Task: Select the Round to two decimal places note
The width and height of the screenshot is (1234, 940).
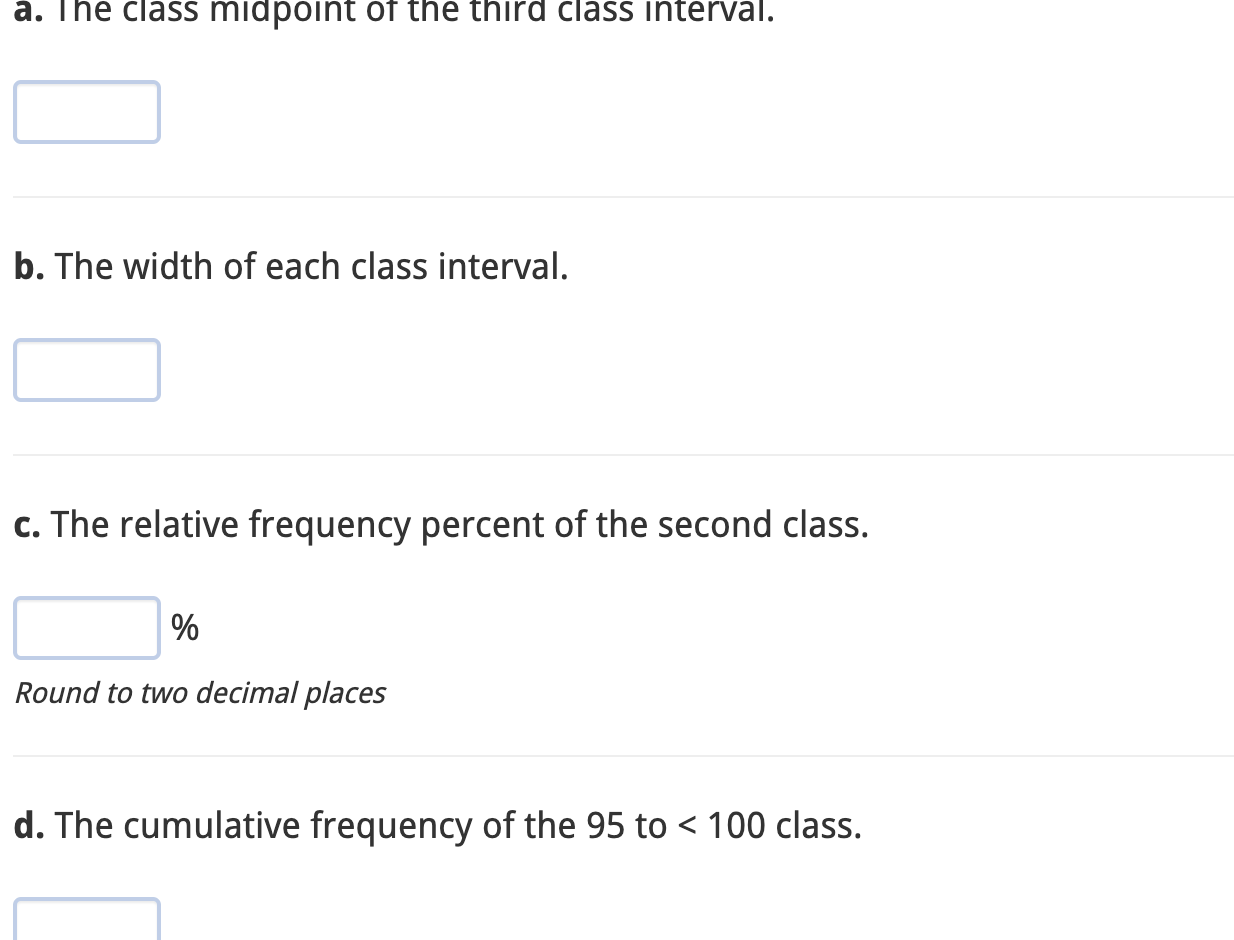Action: click(199, 692)
